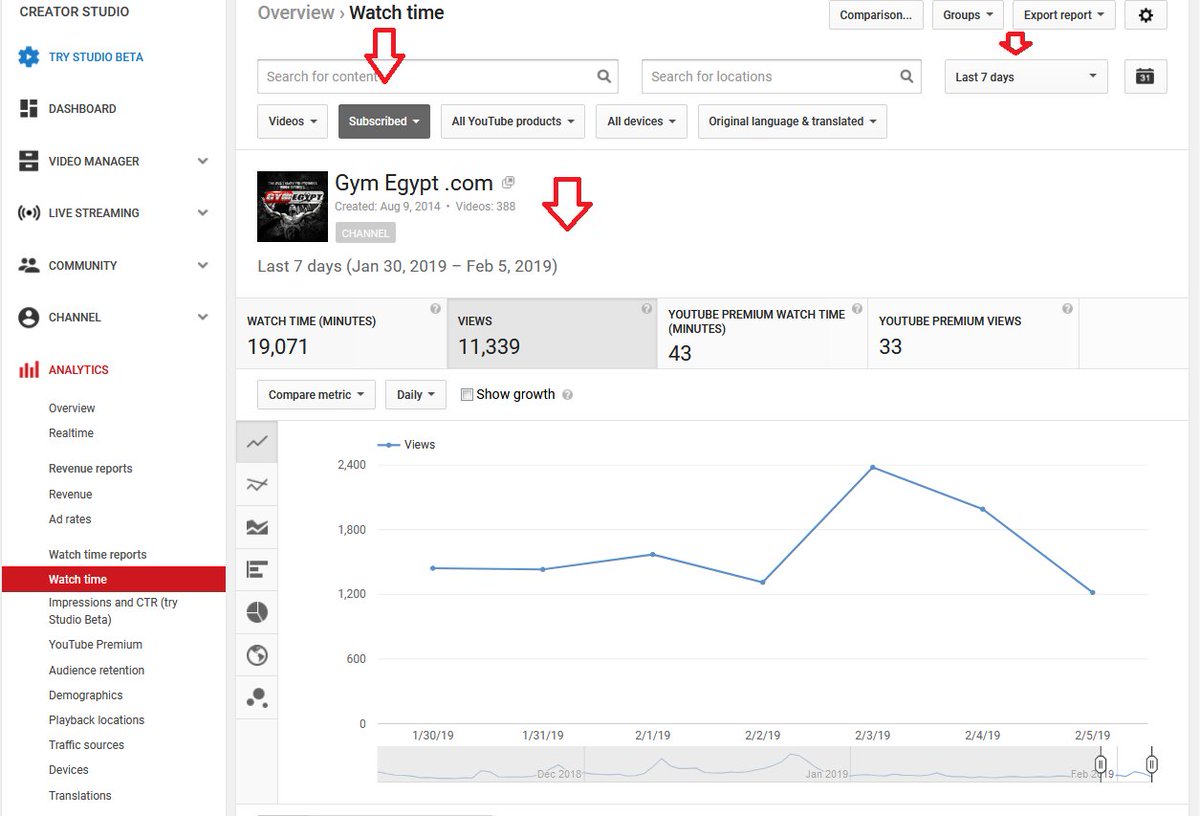Open the Compare metric dropdown
The height and width of the screenshot is (816, 1200).
(x=316, y=395)
